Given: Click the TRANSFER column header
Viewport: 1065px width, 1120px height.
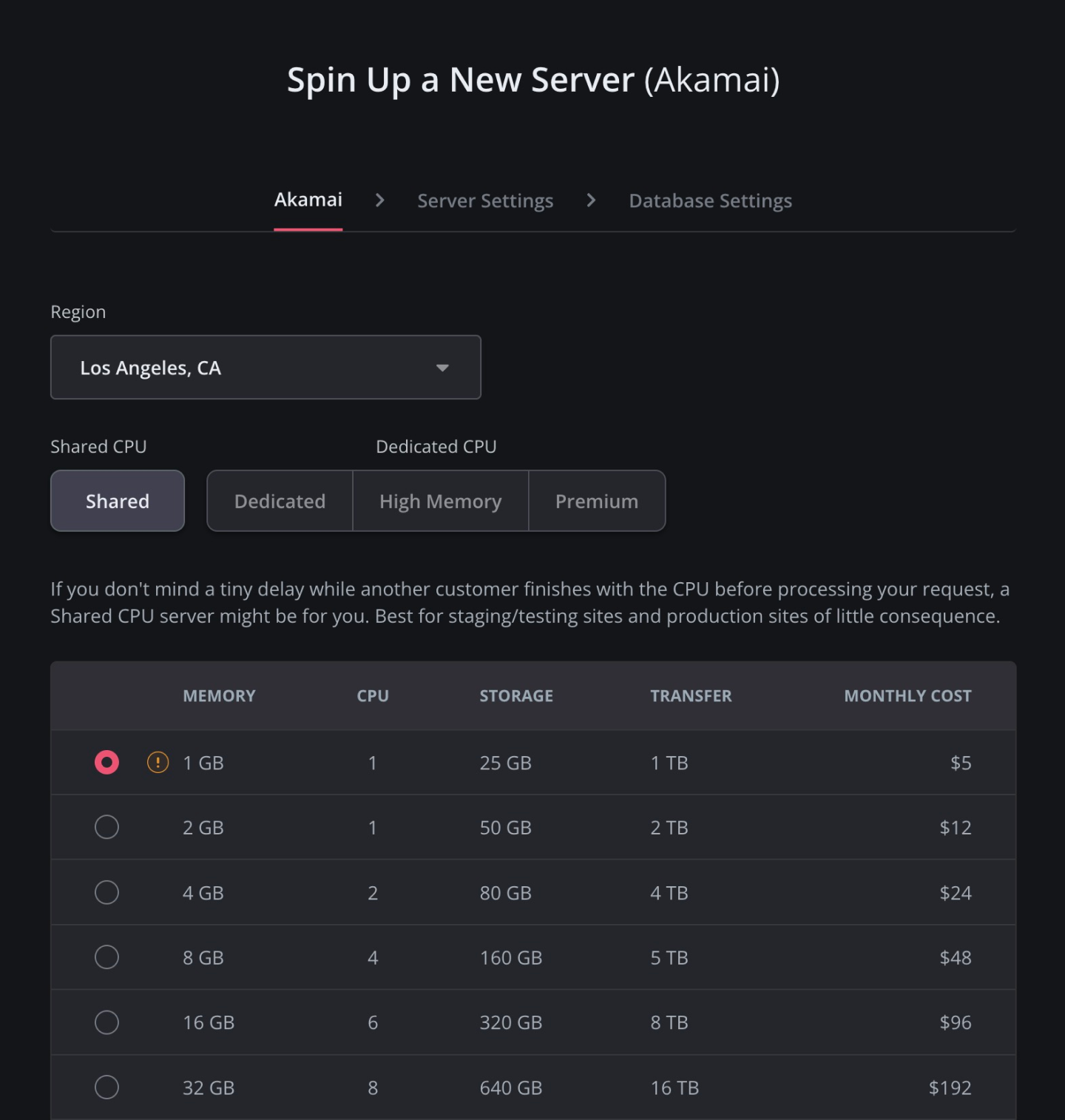Looking at the screenshot, I should click(x=691, y=696).
